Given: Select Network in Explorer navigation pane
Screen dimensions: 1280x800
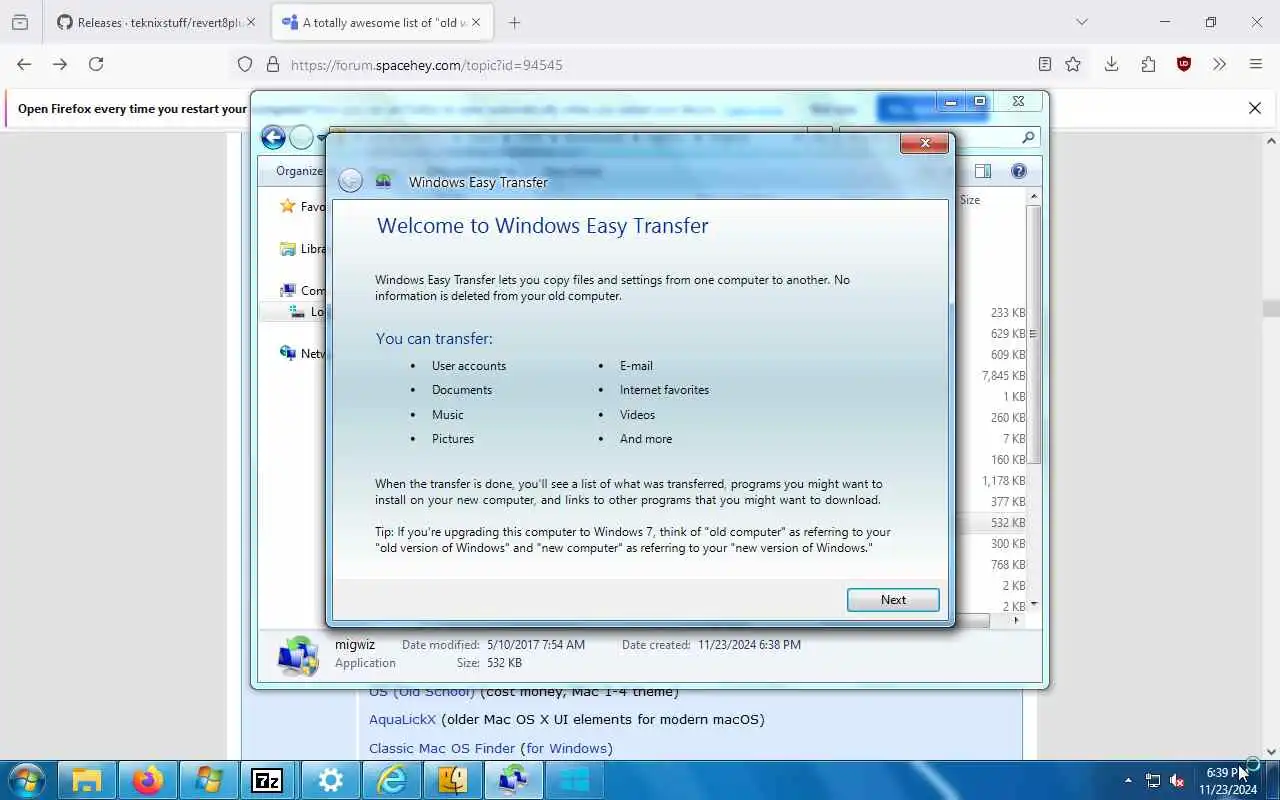Looking at the screenshot, I should pyautogui.click(x=304, y=353).
